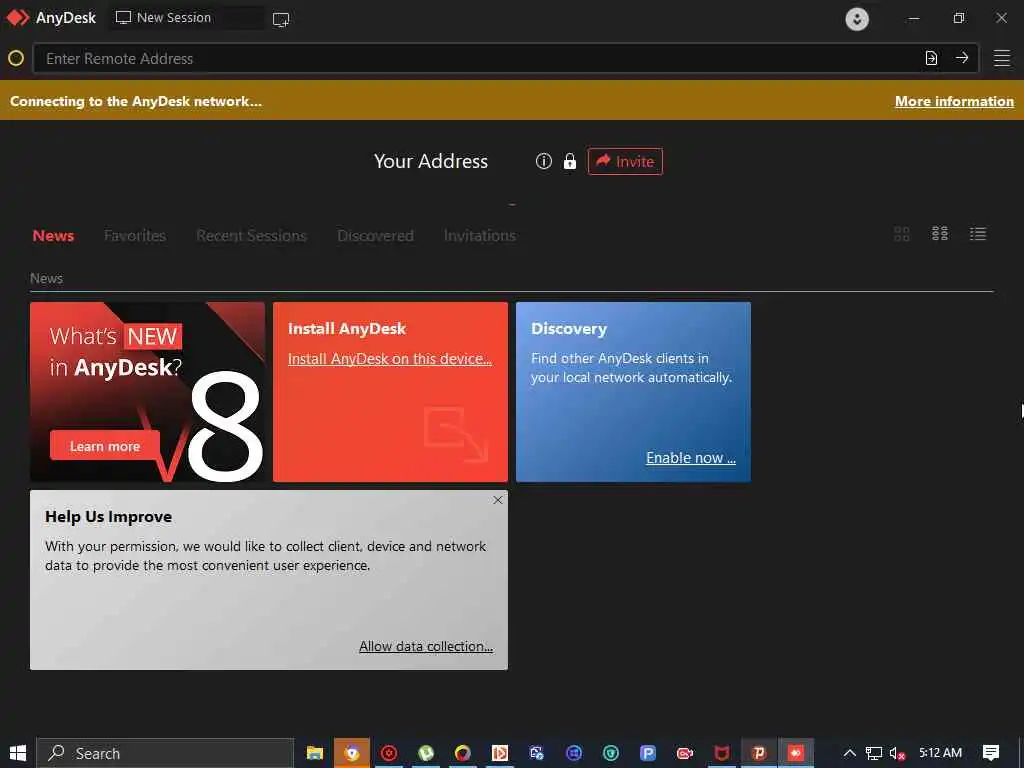Close the Help Us Improve card
This screenshot has height=768, width=1024.
point(498,500)
